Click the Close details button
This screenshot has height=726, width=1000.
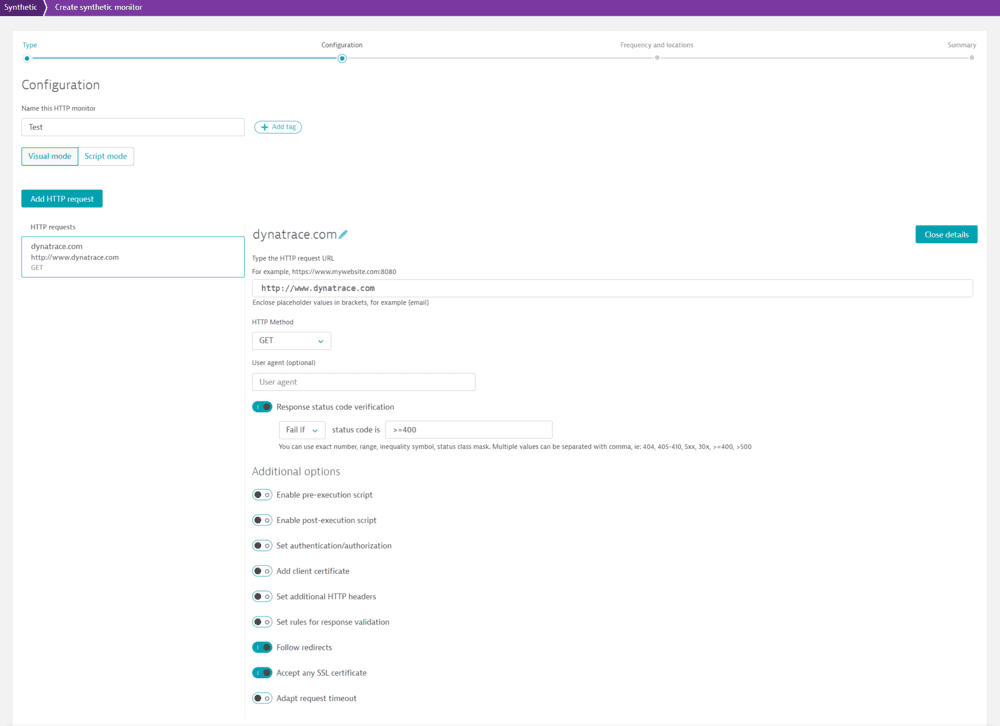pos(945,234)
